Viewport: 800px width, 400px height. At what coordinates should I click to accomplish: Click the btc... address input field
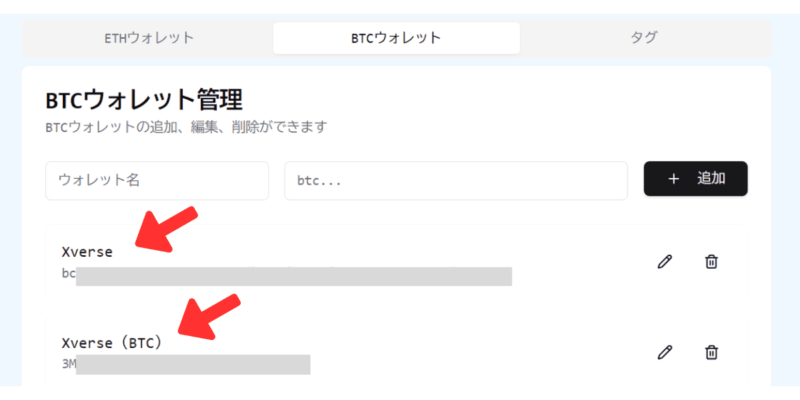tap(456, 181)
